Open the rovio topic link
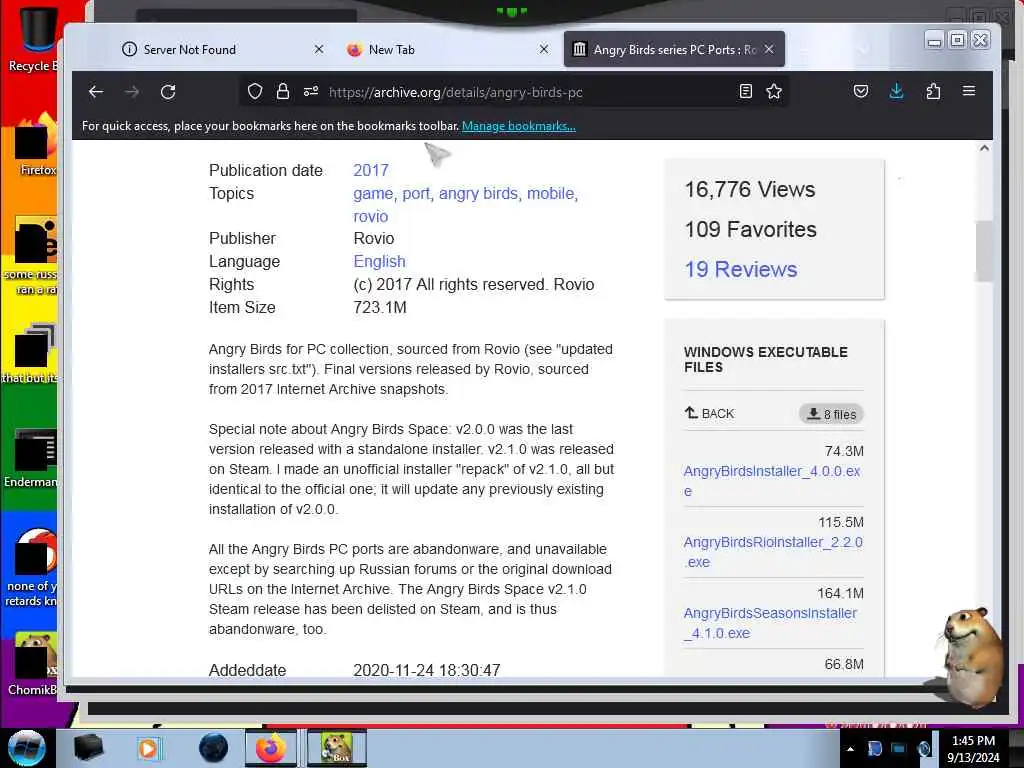This screenshot has height=768, width=1024. point(370,216)
